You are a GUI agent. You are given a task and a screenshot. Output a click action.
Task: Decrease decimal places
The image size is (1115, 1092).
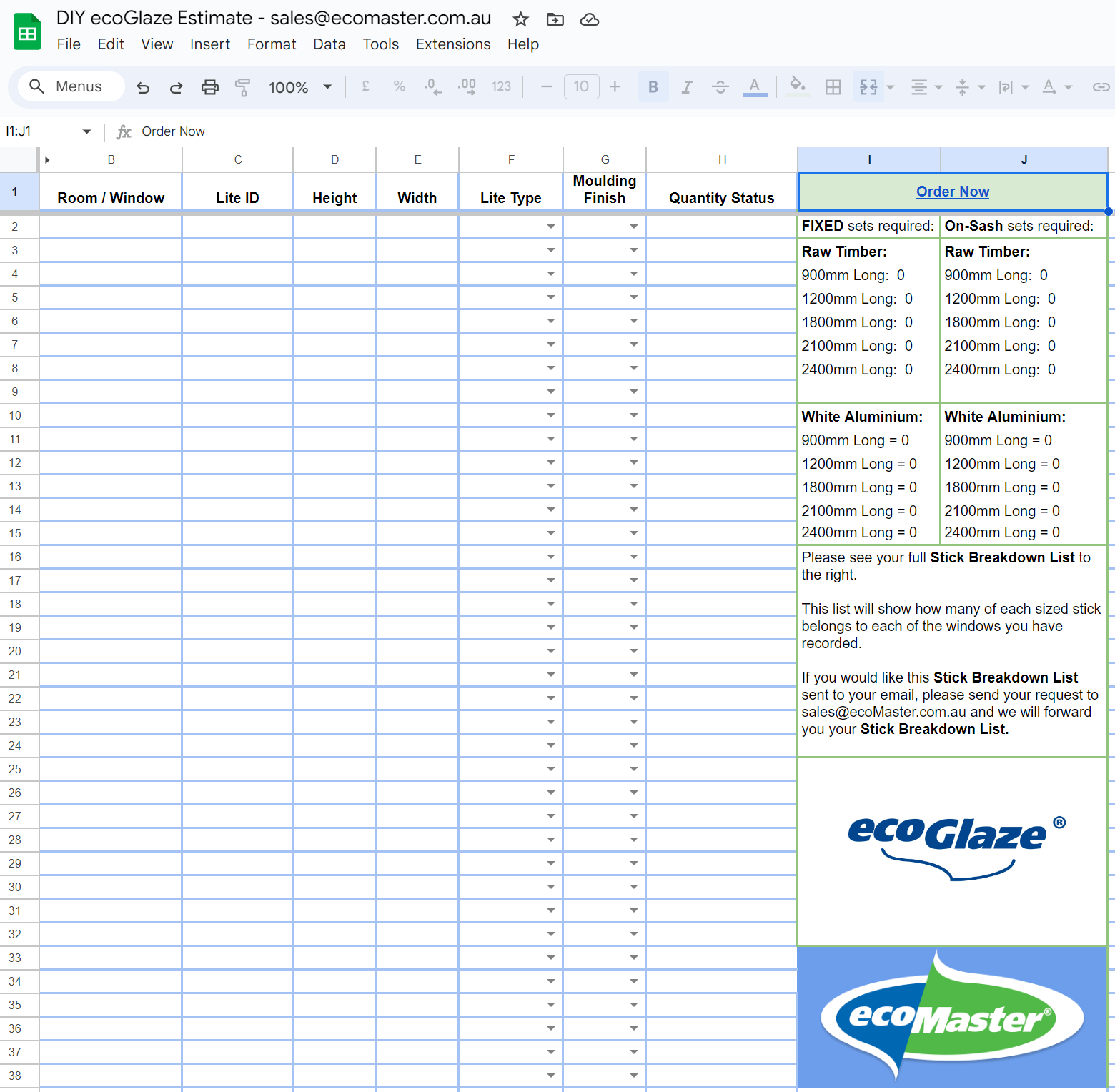[x=432, y=86]
